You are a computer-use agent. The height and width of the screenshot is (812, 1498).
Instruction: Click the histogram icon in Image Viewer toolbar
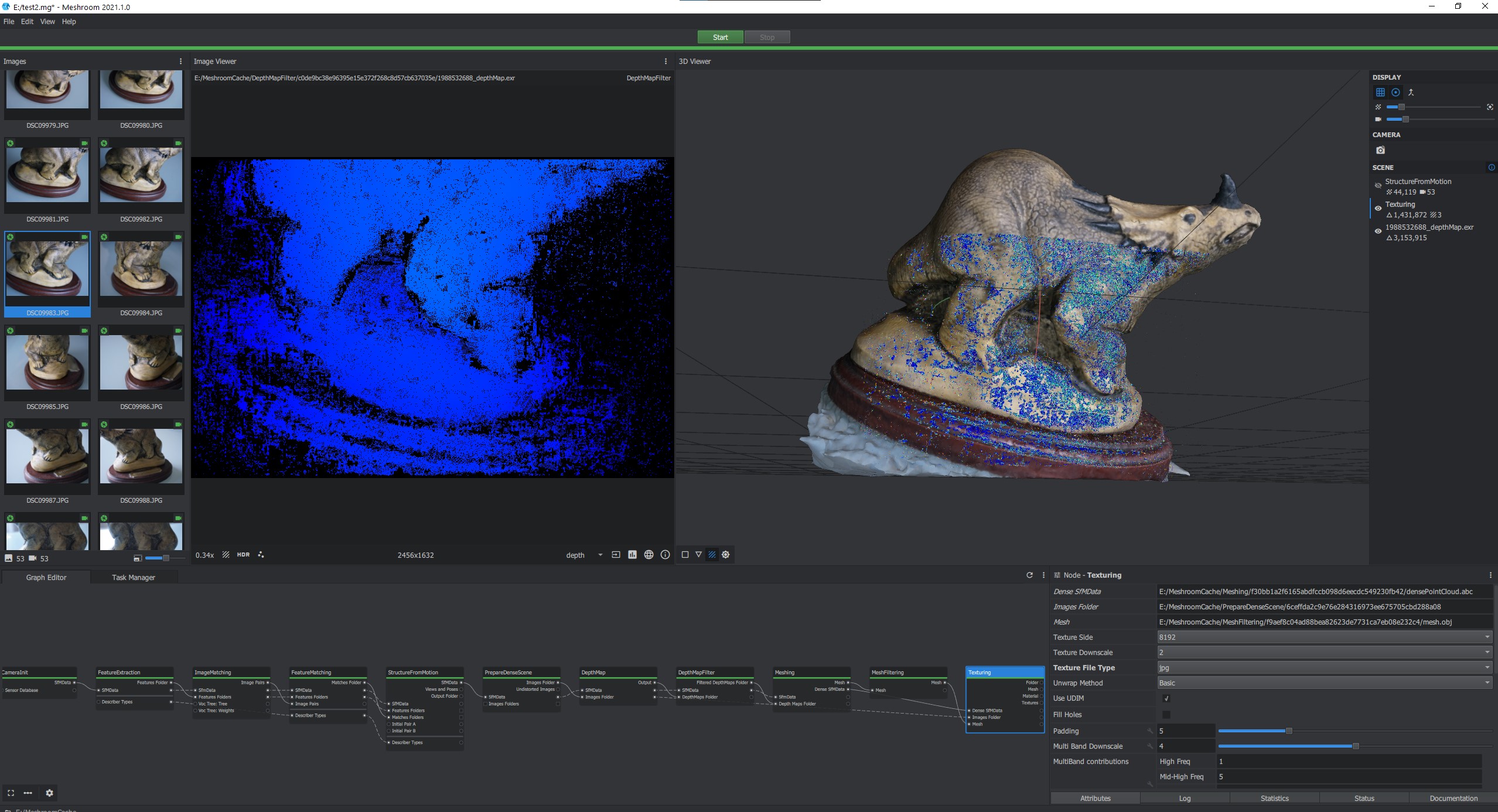(x=632, y=555)
